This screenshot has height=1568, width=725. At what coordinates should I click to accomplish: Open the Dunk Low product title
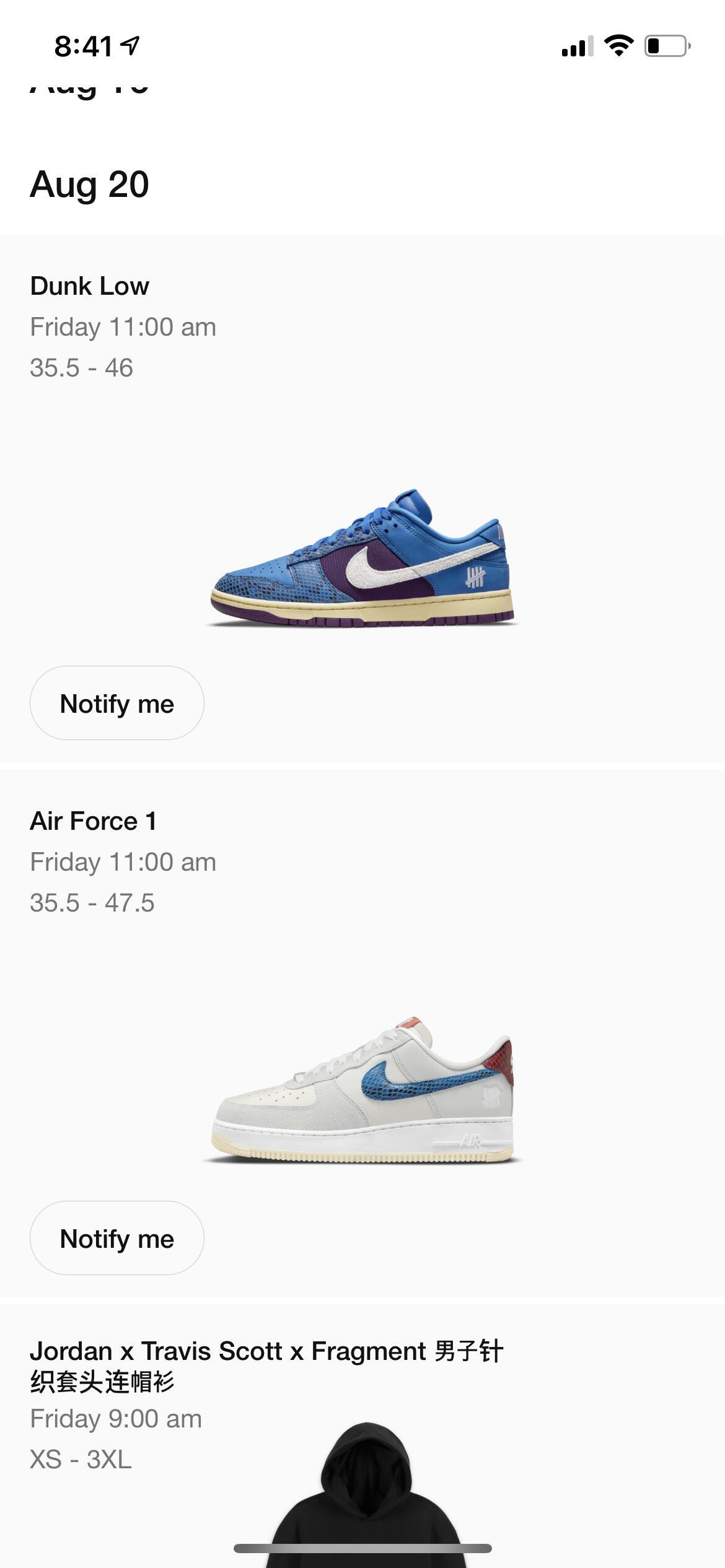tap(90, 286)
